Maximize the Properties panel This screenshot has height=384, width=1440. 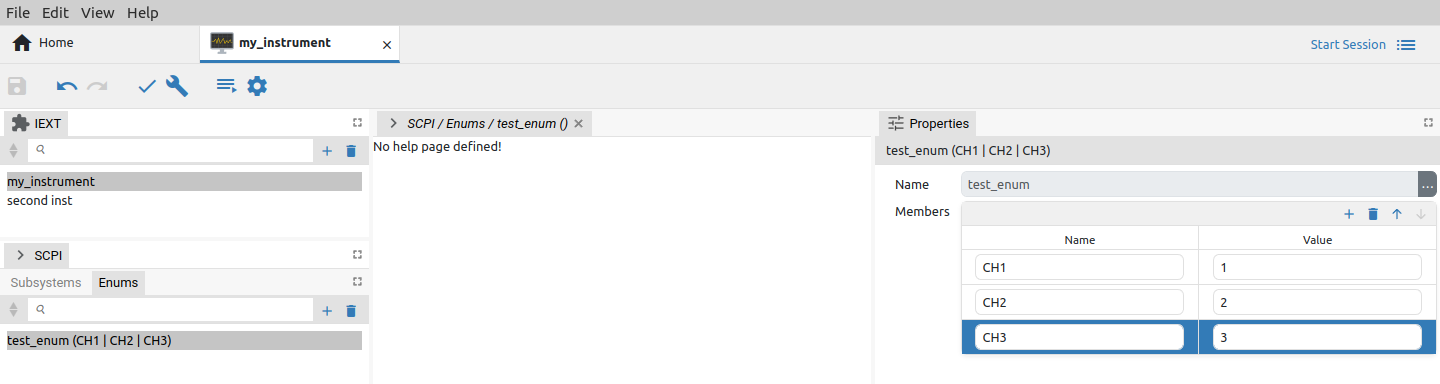coord(1428,123)
